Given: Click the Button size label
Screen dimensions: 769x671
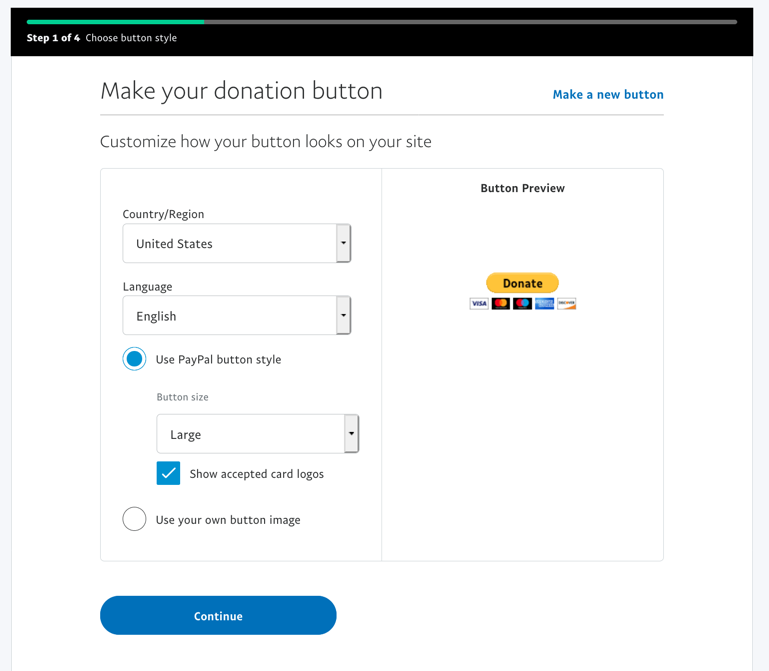Looking at the screenshot, I should (182, 397).
